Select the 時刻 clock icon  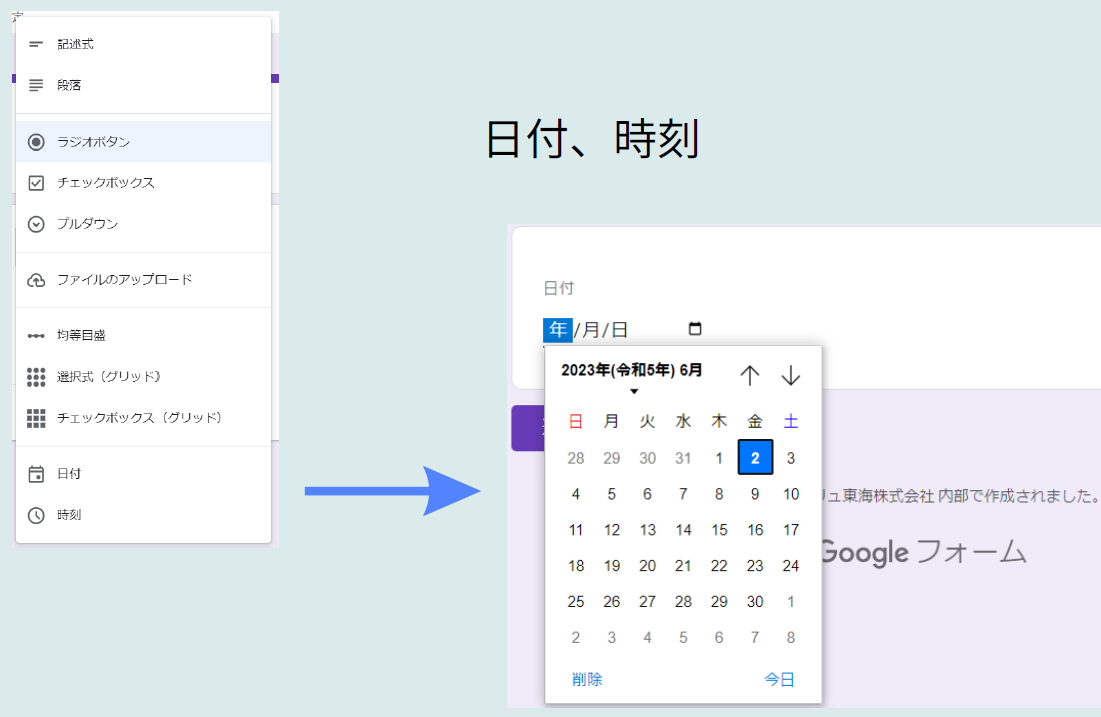coord(36,515)
